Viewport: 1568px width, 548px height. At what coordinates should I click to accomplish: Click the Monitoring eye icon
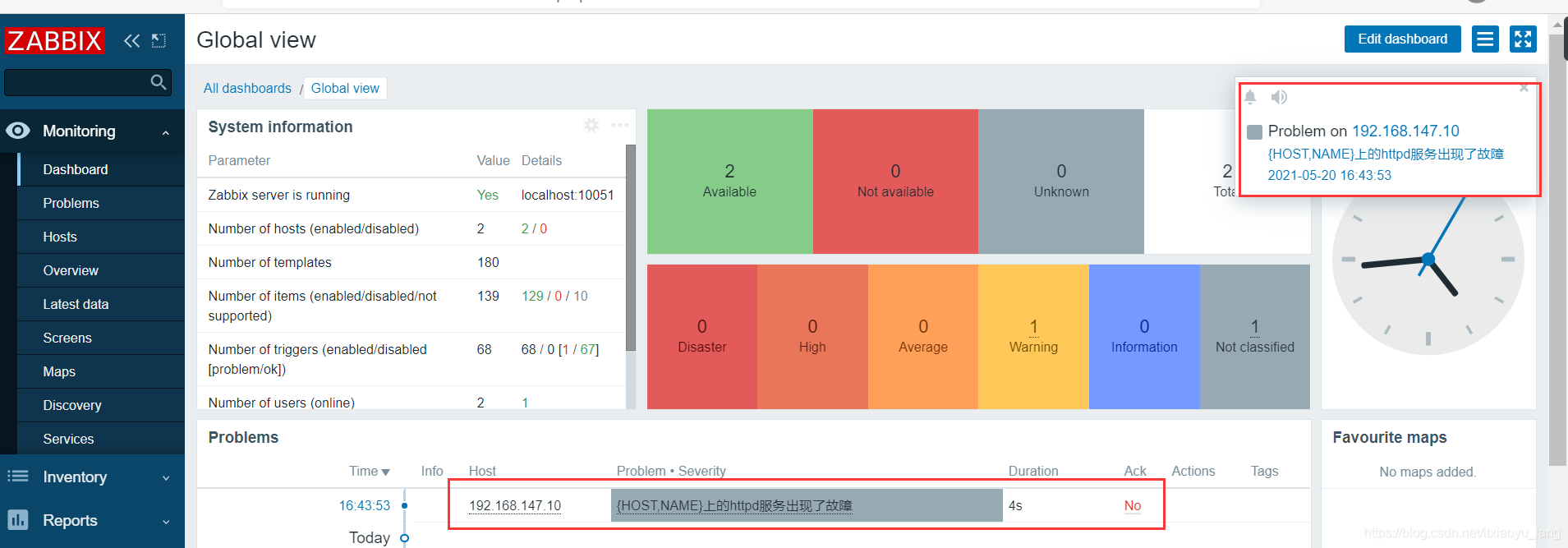pos(18,131)
